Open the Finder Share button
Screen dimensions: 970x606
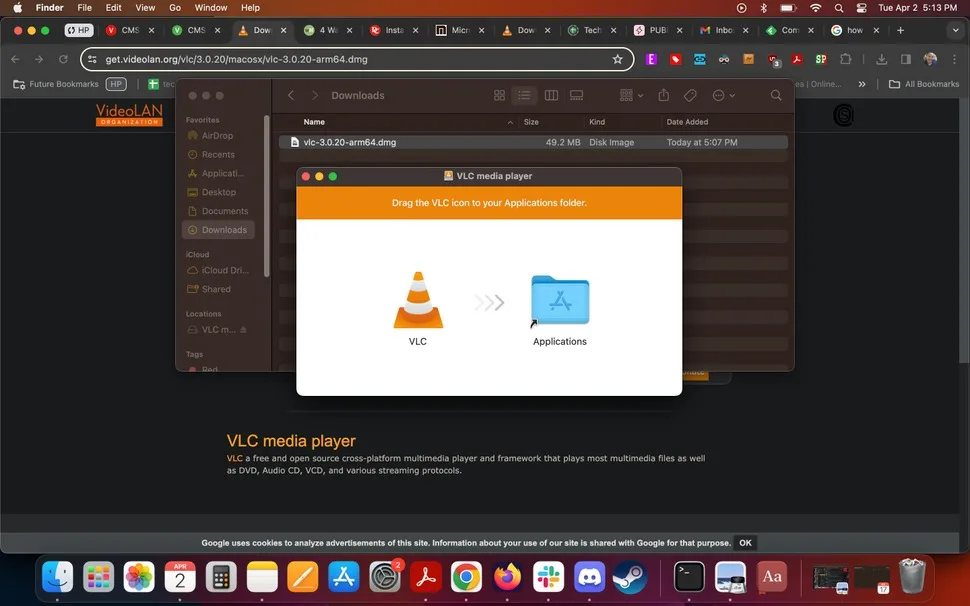pyautogui.click(x=664, y=95)
